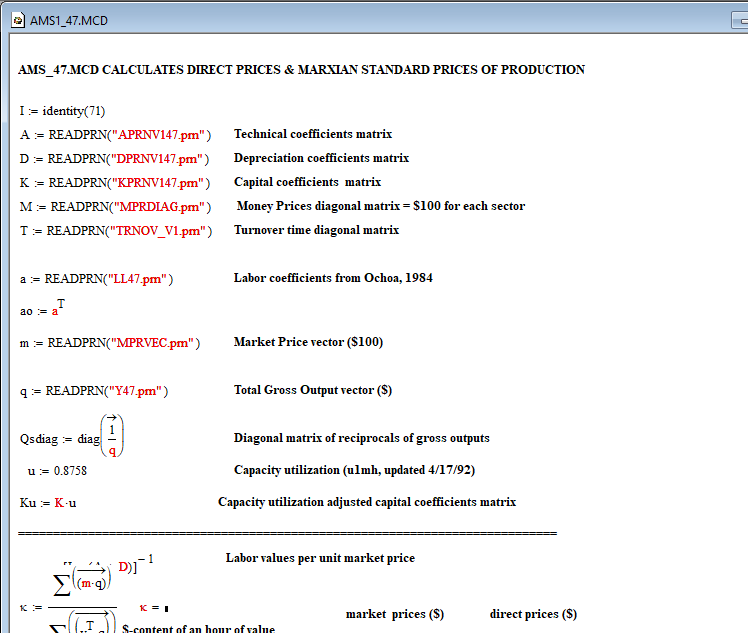The height and width of the screenshot is (633, 748).
Task: Click the 'κ =' result placeholder
Action: [x=154, y=608]
